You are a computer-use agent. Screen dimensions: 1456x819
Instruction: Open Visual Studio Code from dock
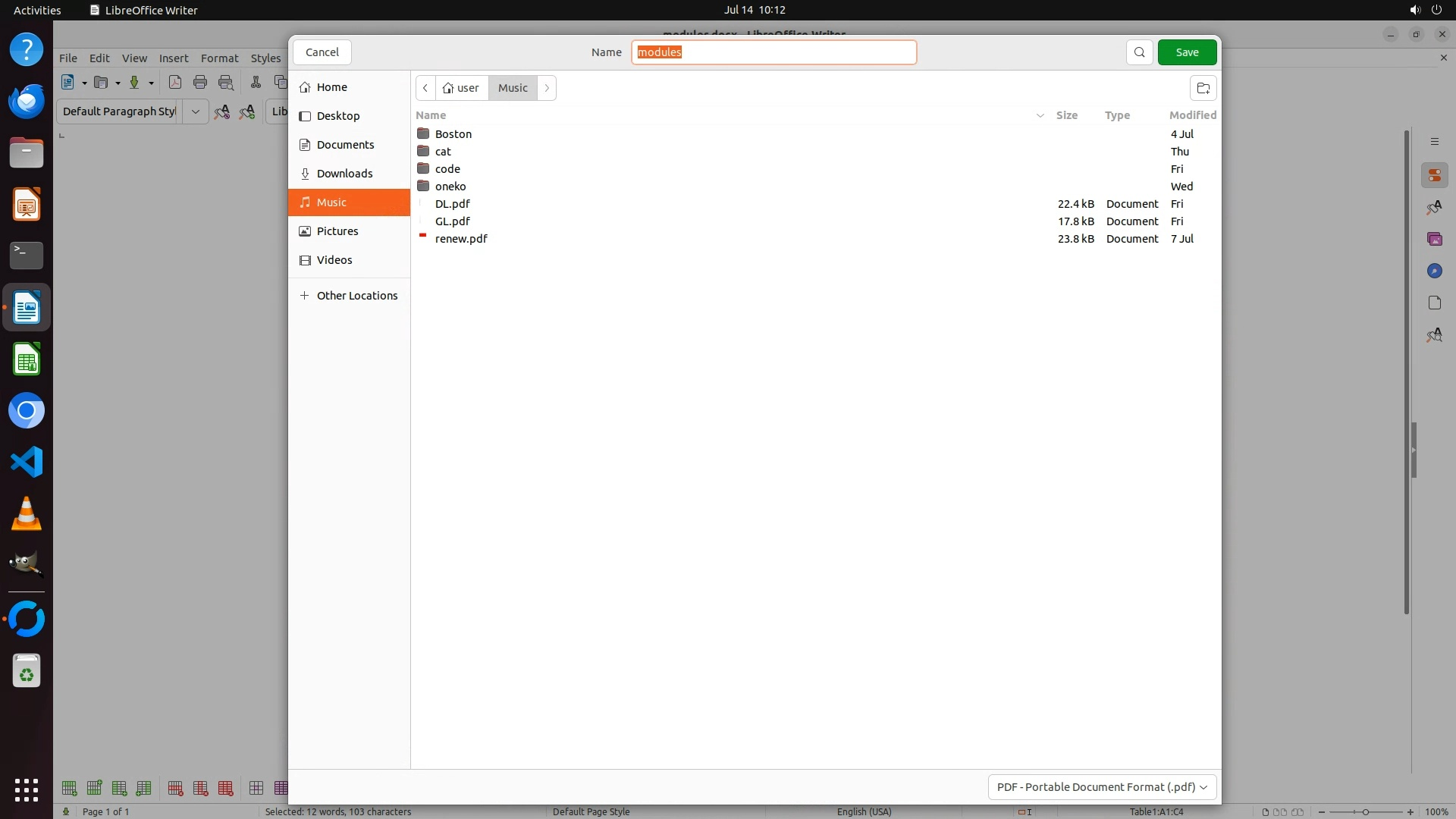27,462
